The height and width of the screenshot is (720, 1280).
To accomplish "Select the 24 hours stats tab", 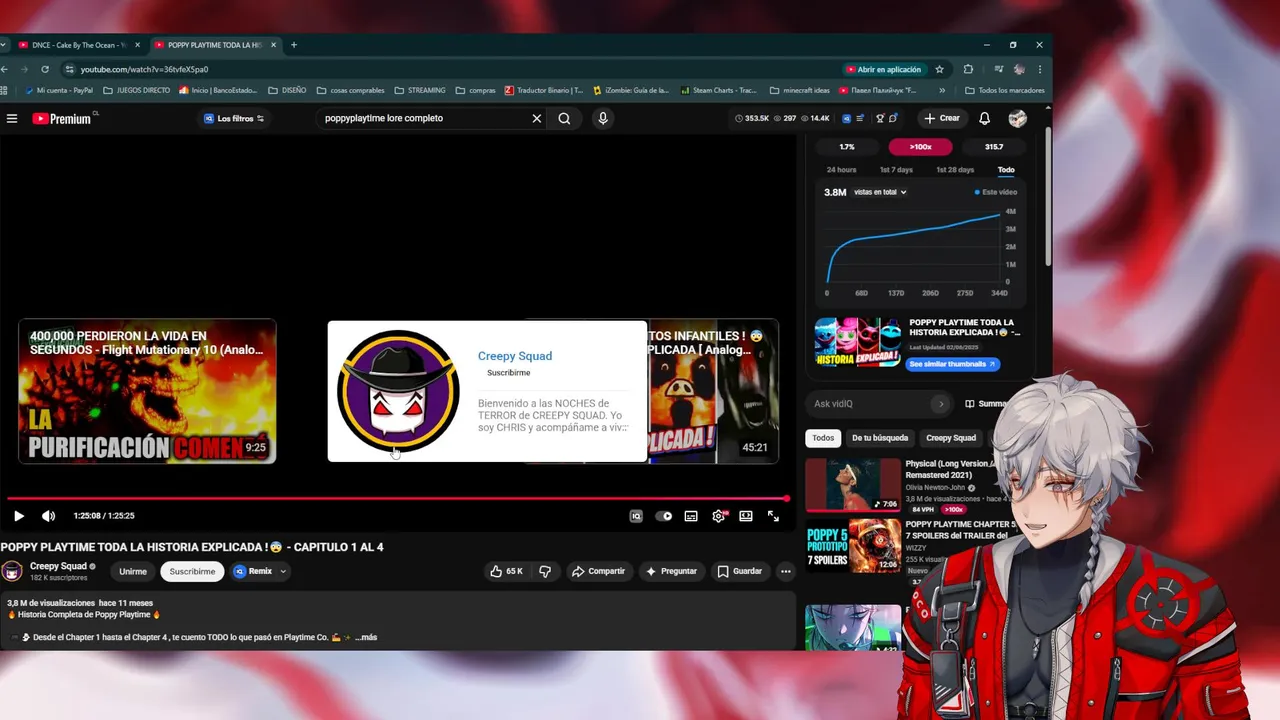I will (x=841, y=170).
